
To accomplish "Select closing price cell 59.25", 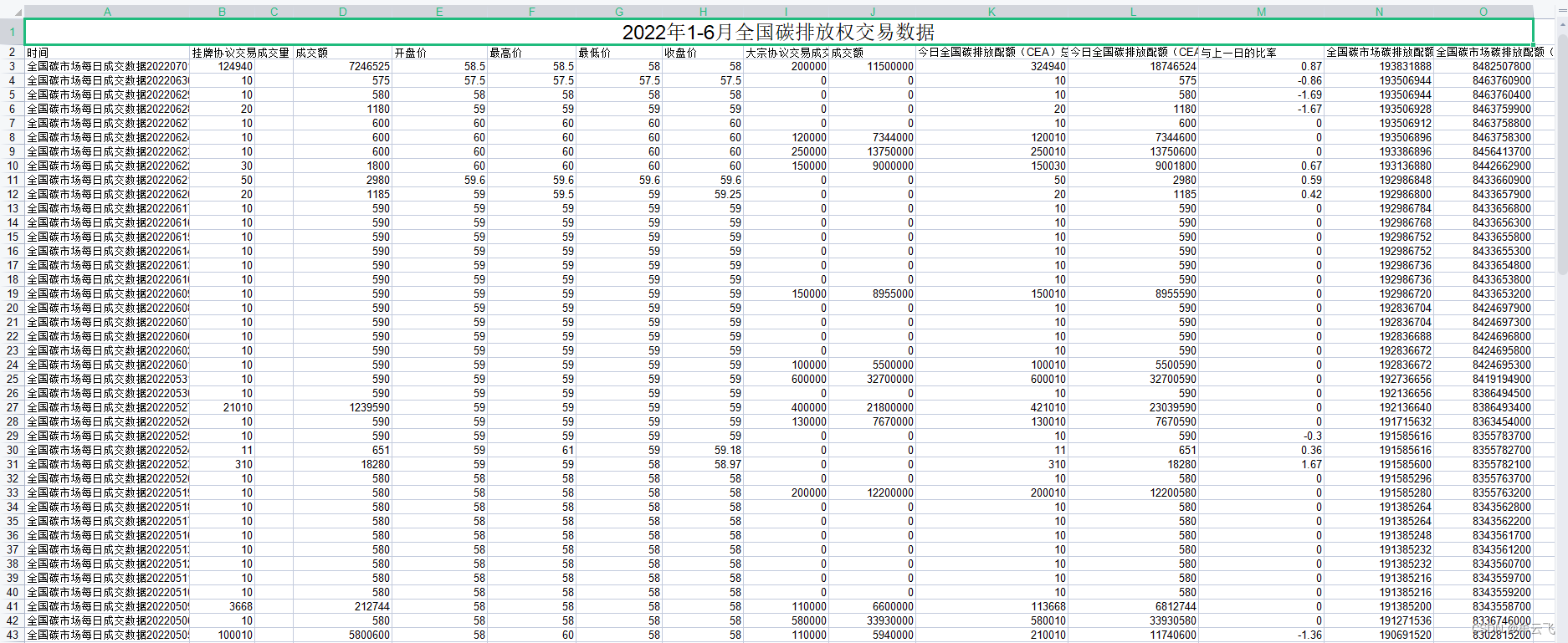I will (x=703, y=194).
